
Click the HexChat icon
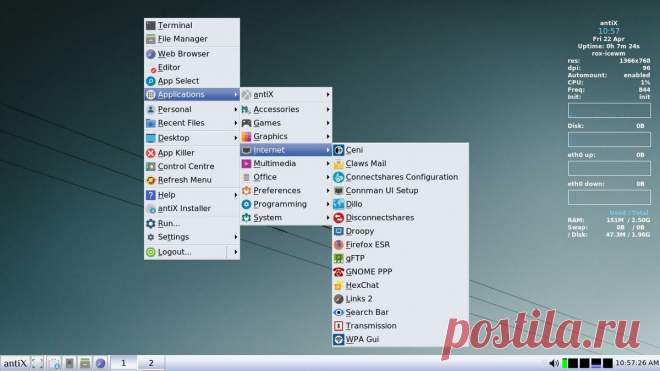pos(338,285)
